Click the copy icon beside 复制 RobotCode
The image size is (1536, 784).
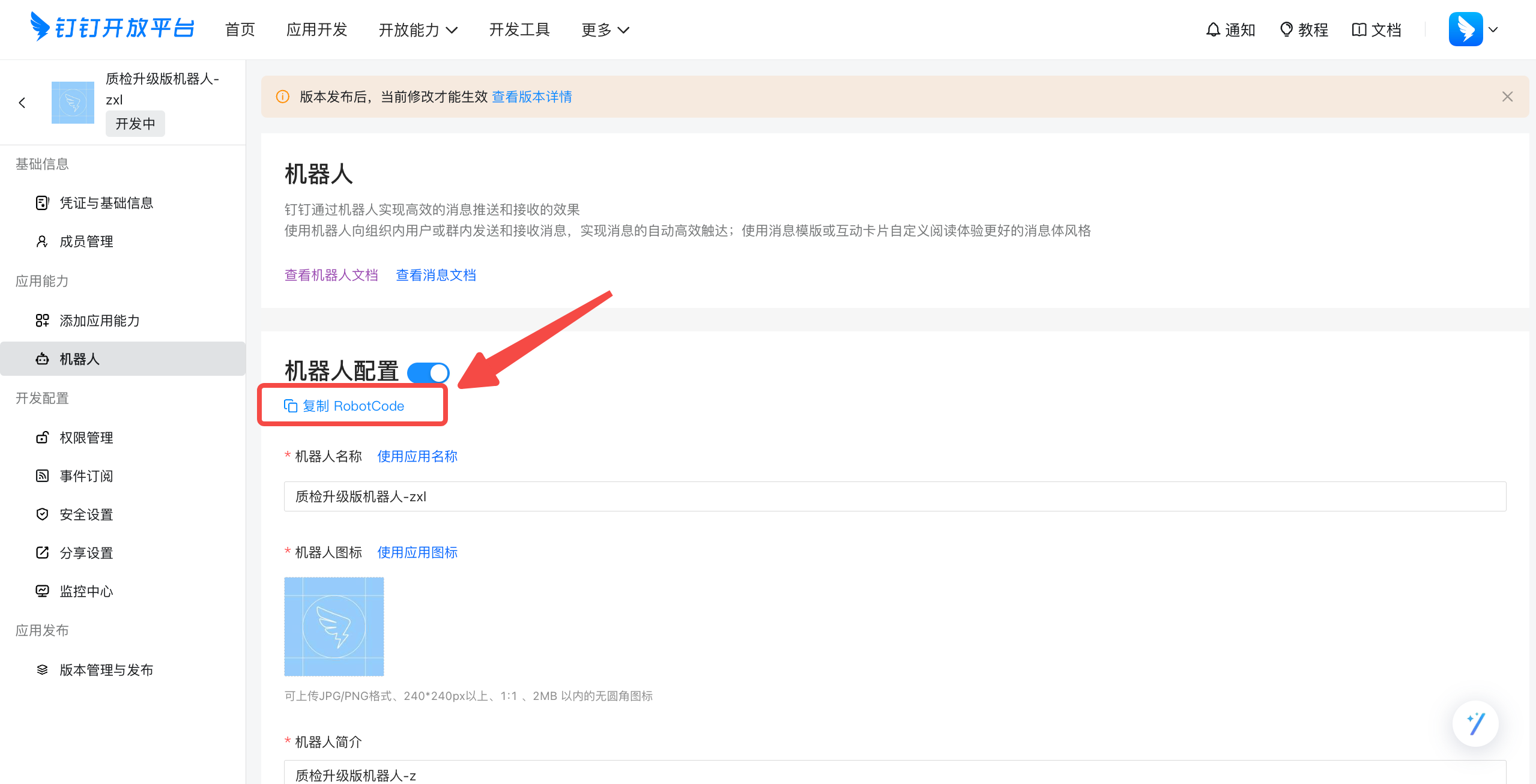pos(291,406)
